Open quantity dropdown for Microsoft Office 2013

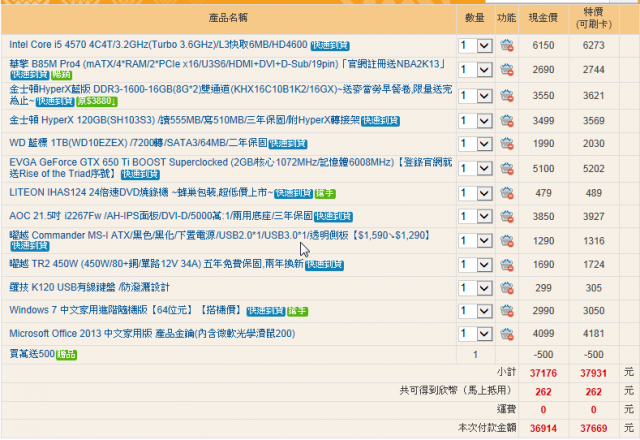(475, 333)
